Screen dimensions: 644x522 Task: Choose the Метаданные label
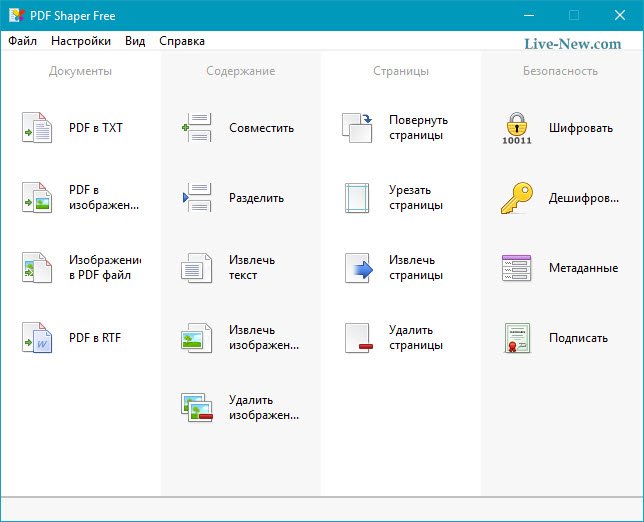(x=583, y=268)
